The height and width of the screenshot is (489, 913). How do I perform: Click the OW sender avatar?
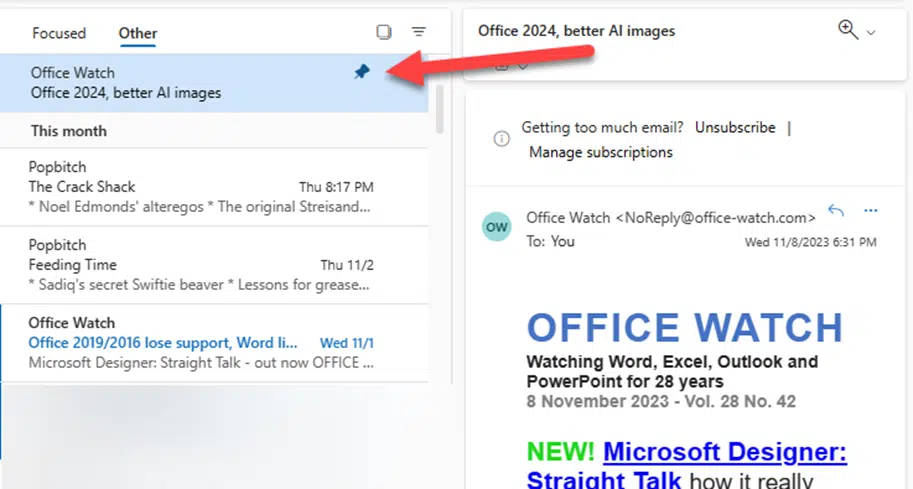(497, 227)
